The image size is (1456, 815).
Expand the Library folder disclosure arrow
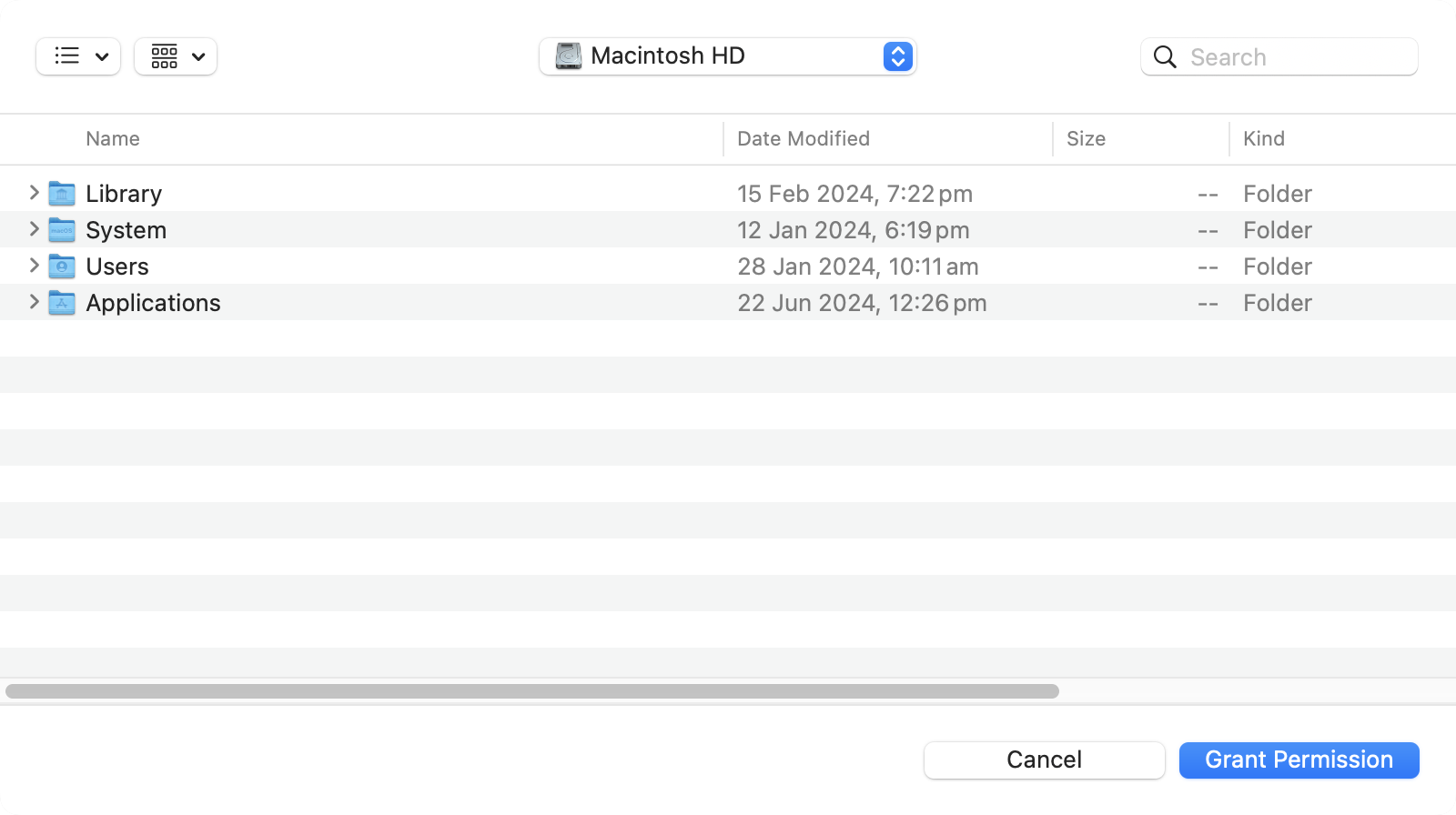(x=34, y=193)
